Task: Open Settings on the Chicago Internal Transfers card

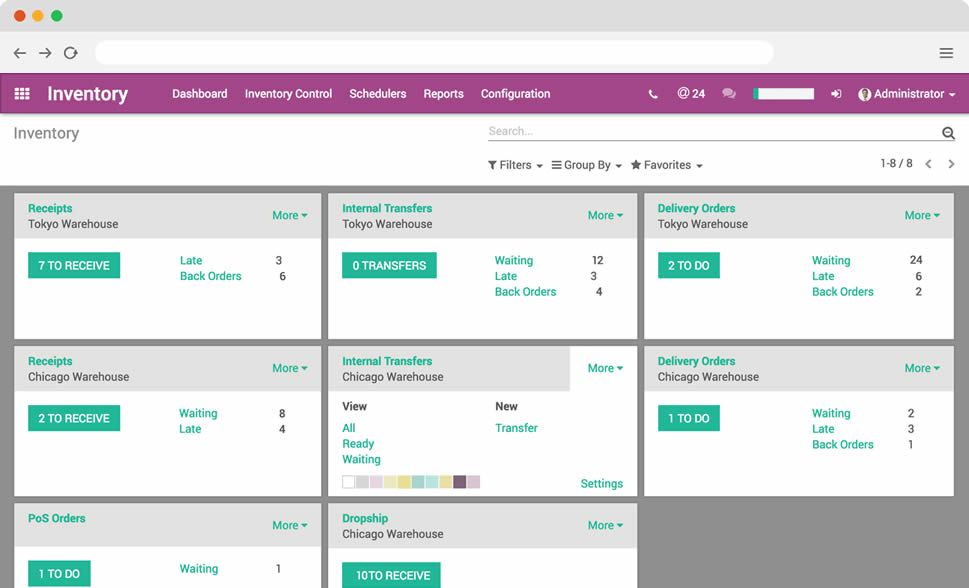Action: coord(601,482)
